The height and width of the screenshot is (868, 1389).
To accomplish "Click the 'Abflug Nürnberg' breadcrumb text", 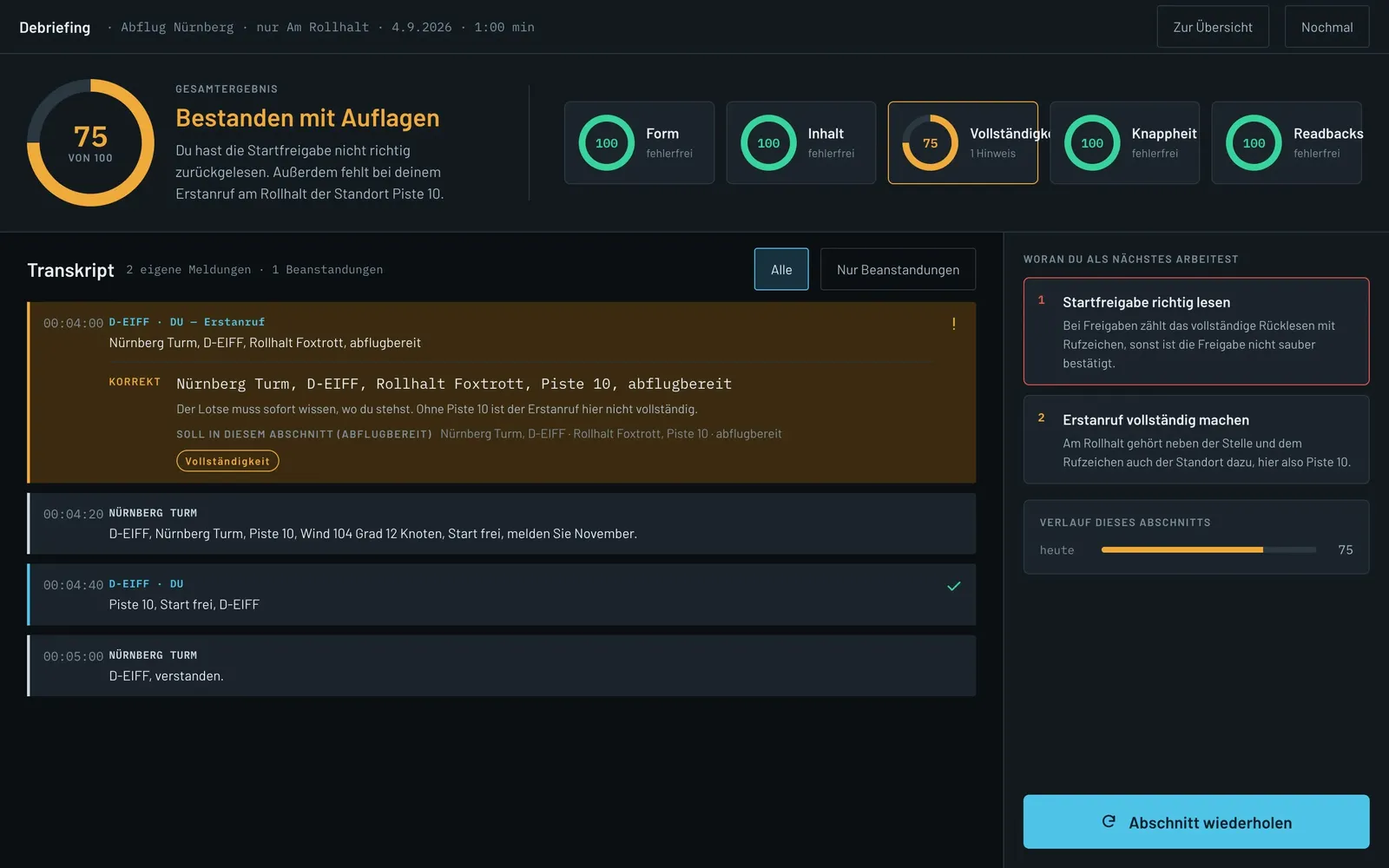I will [x=177, y=27].
